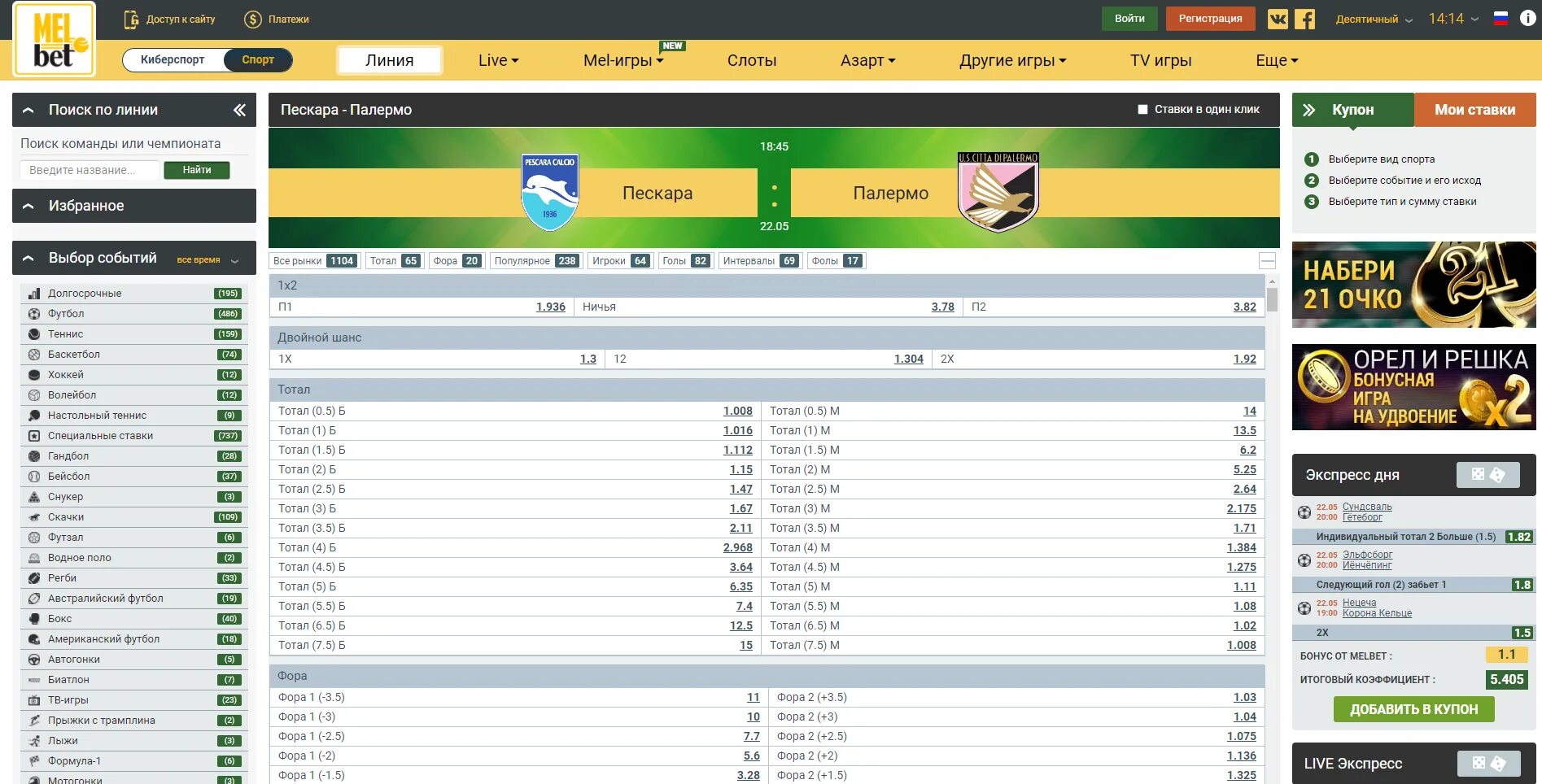Click the Russian flag language icon
Screen dimensions: 1542x784
coord(1501,19)
